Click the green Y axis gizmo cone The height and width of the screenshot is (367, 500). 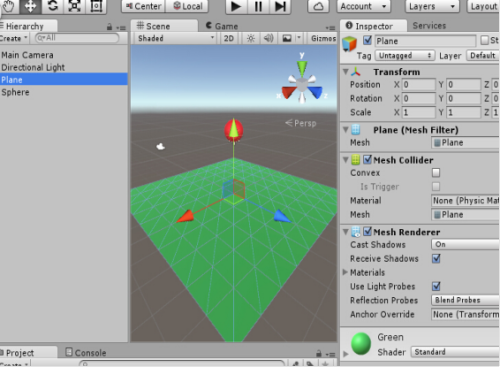[302, 68]
